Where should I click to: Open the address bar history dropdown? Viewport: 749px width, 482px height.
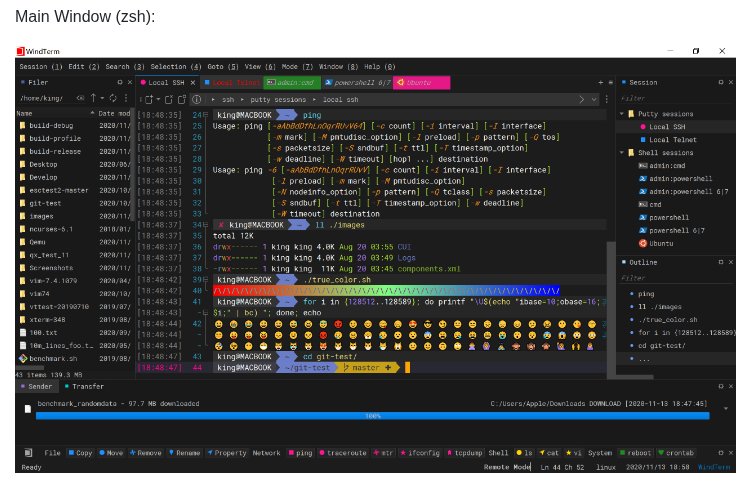point(594,99)
